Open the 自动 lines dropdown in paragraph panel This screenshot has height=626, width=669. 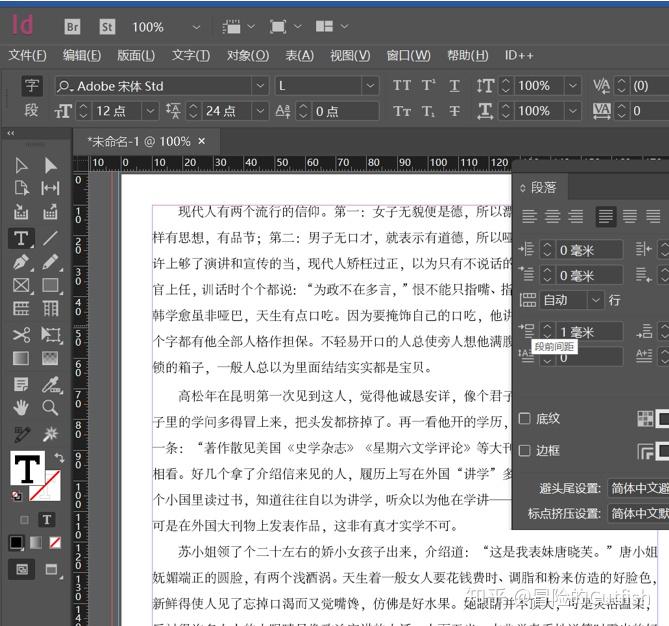pyautogui.click(x=596, y=300)
